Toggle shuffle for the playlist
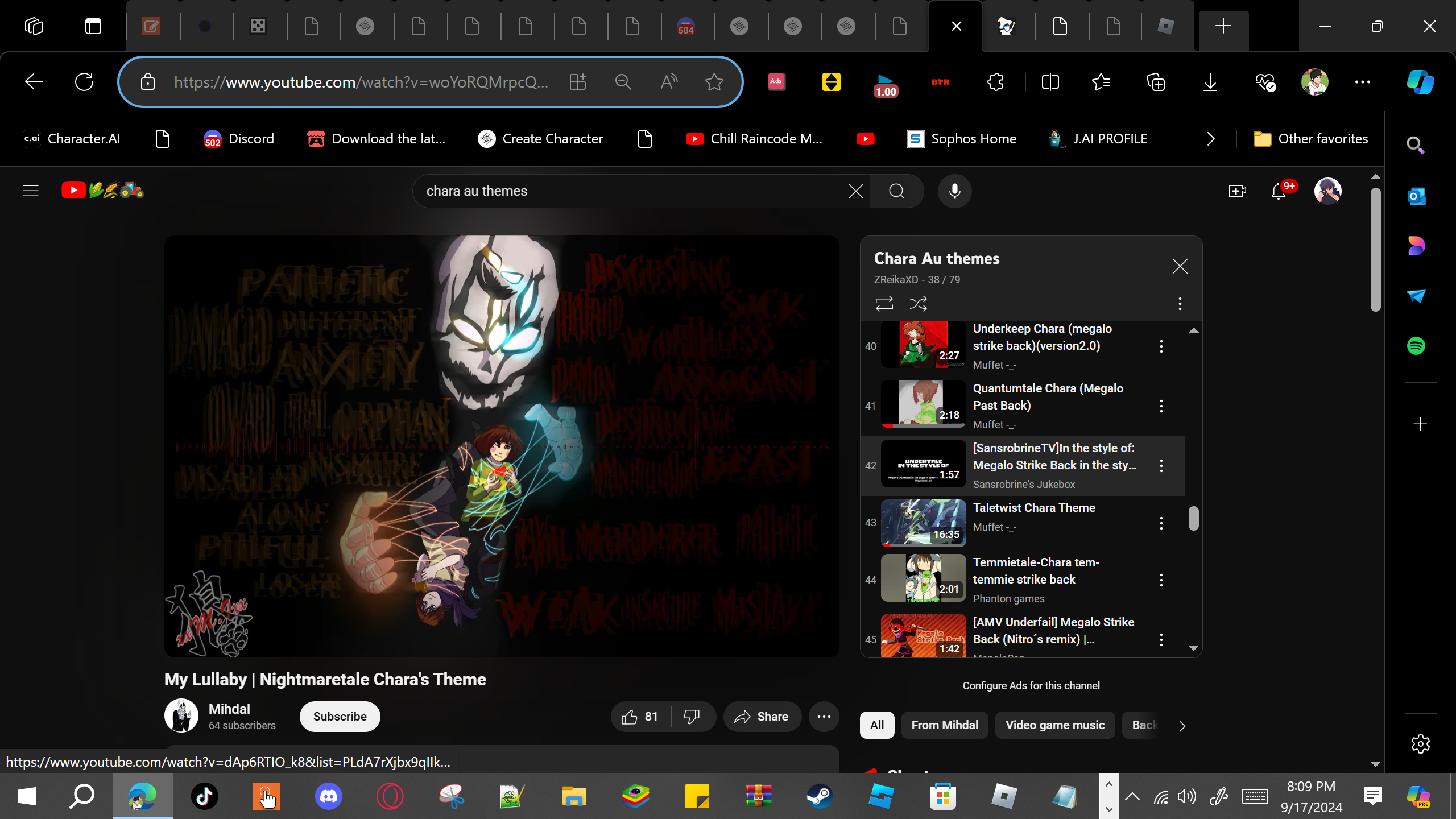 (x=918, y=304)
